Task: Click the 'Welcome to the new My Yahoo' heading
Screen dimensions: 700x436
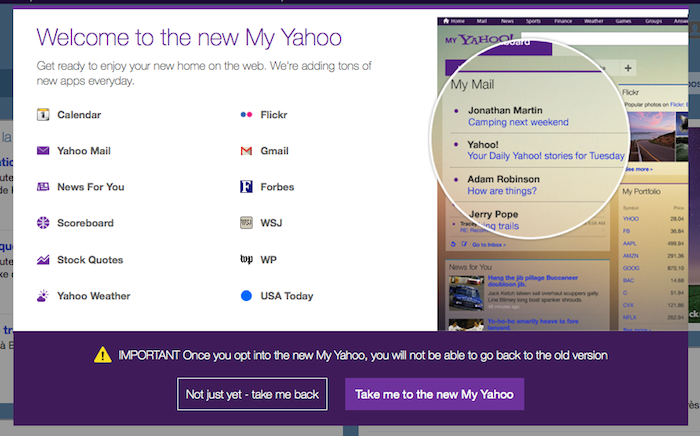Action: (x=189, y=38)
